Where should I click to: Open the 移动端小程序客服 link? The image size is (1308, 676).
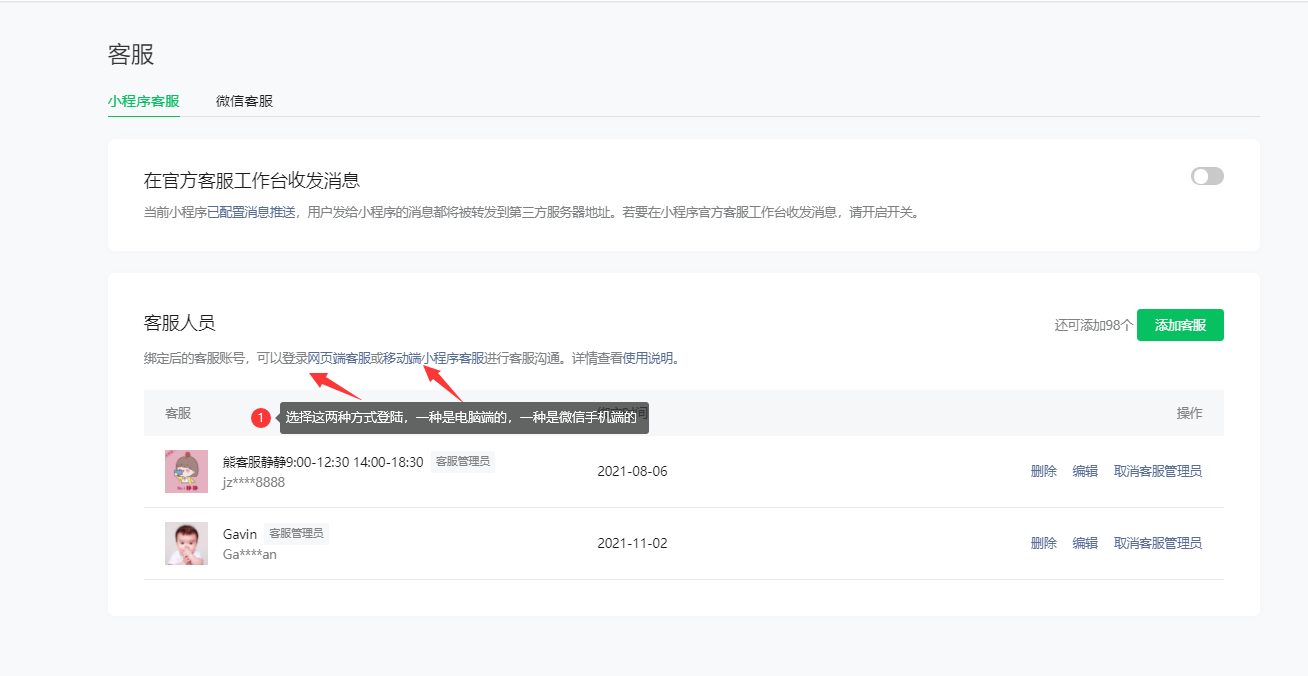click(433, 358)
